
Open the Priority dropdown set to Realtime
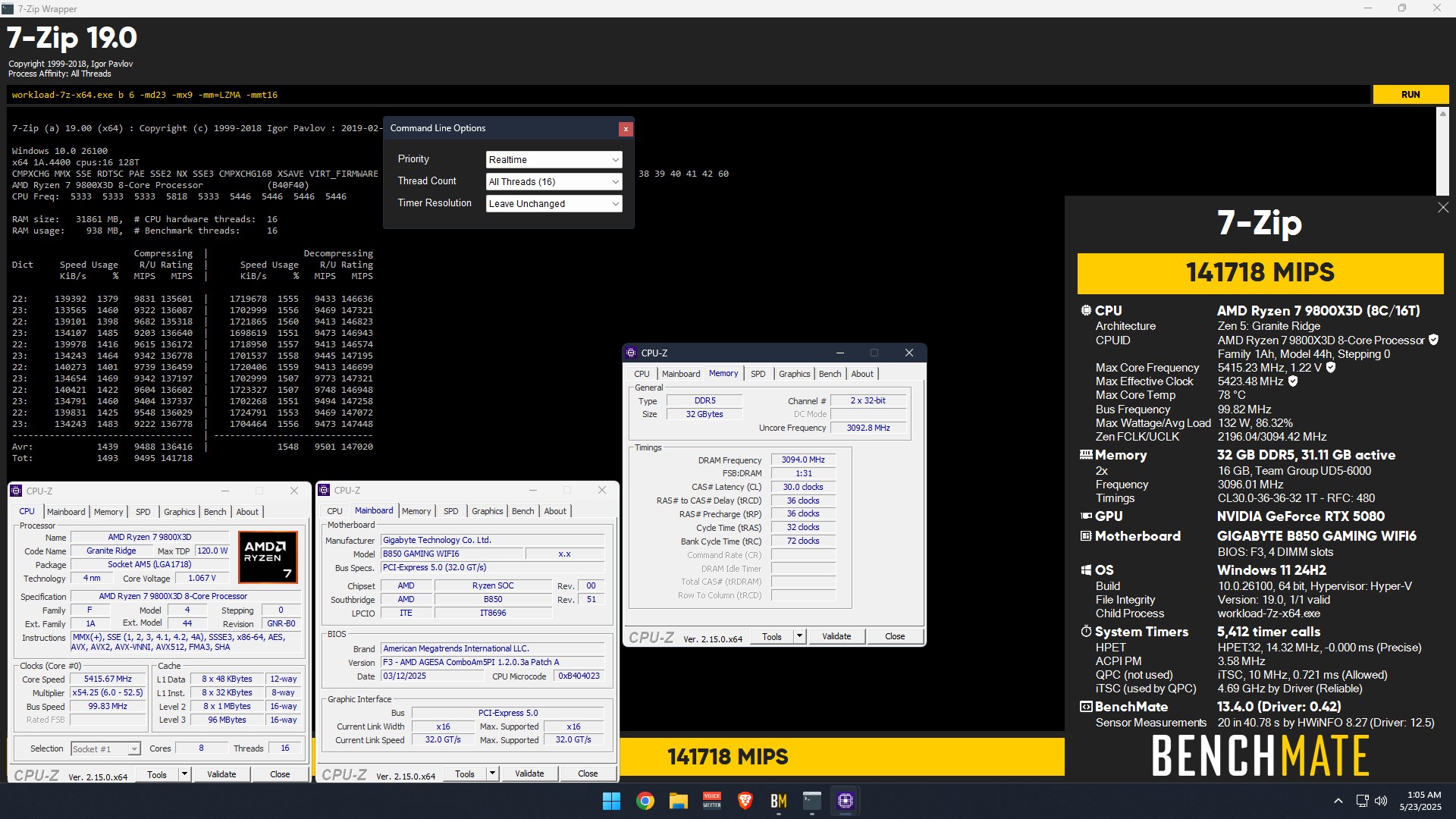click(x=554, y=160)
